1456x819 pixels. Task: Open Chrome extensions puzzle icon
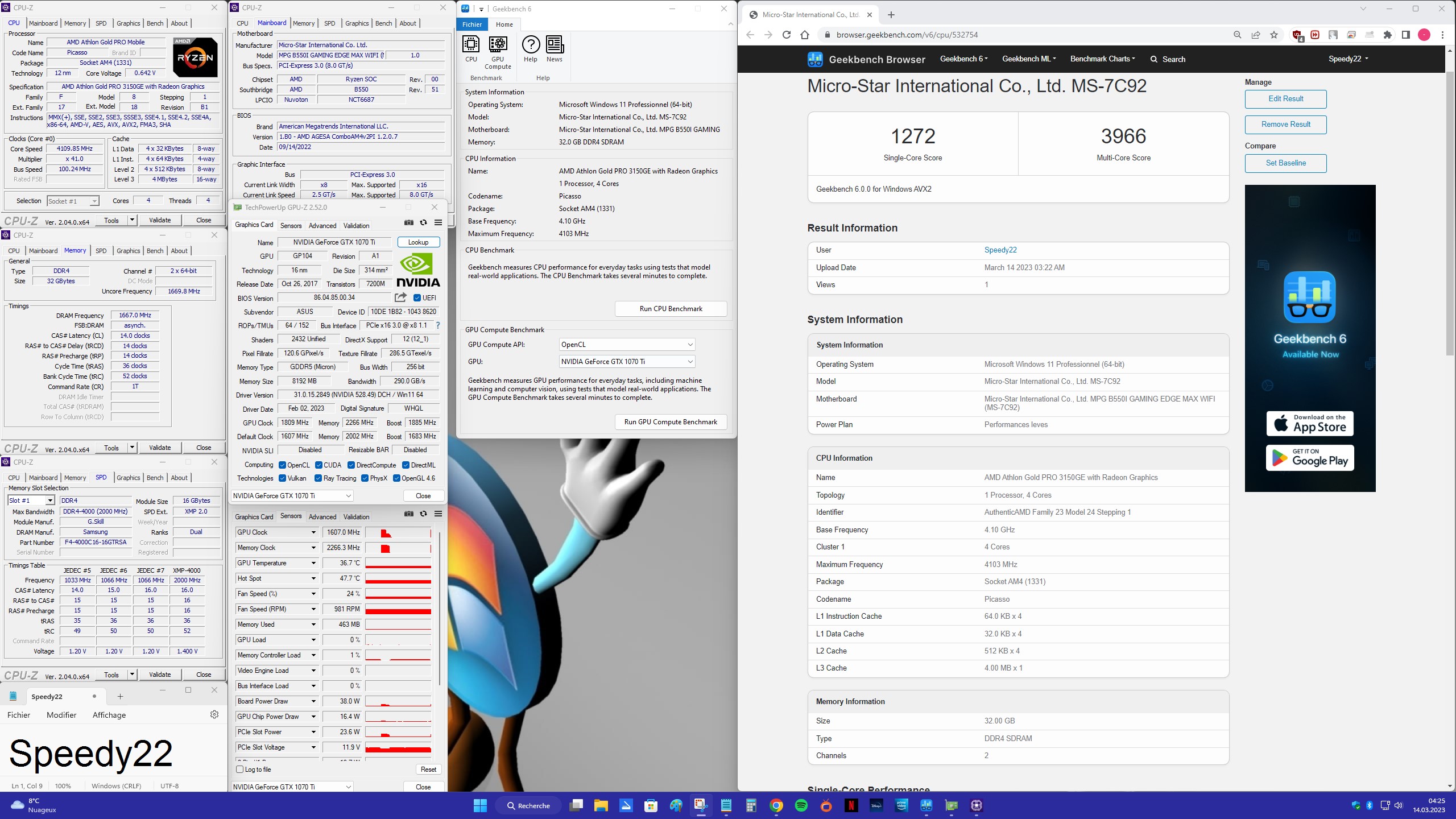pos(1388,35)
